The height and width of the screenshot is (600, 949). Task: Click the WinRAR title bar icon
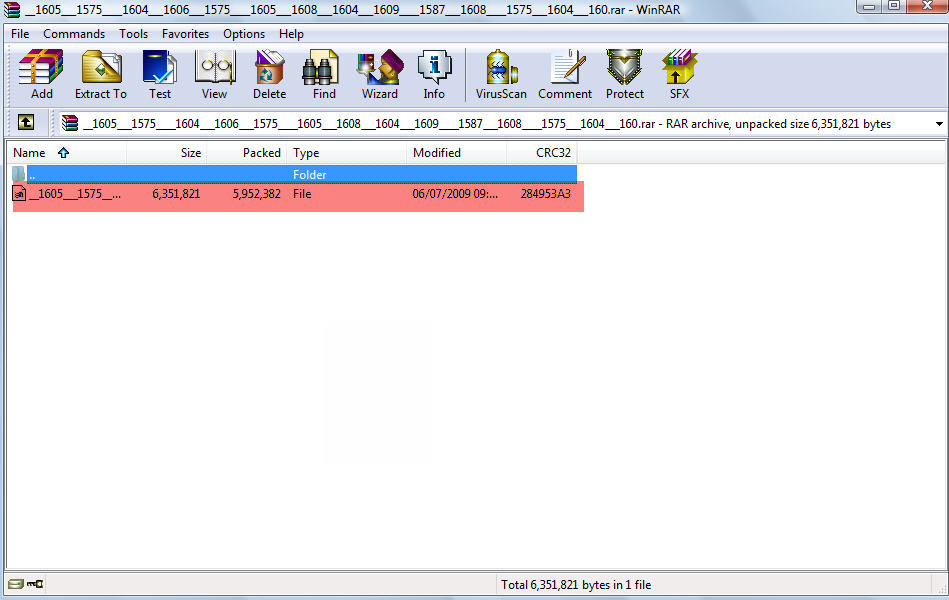11,10
